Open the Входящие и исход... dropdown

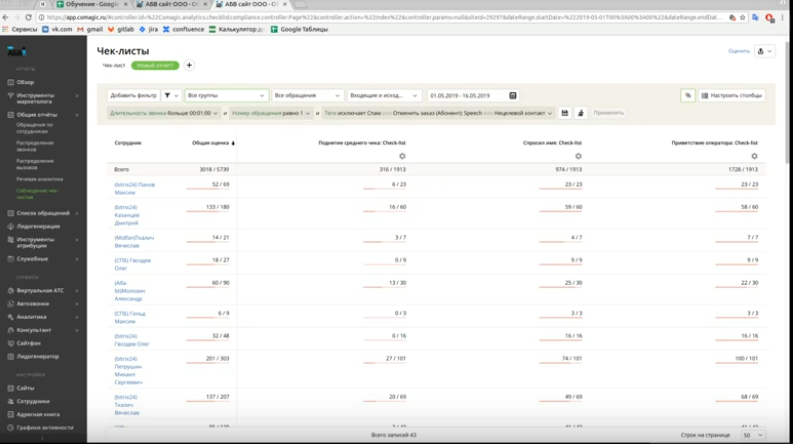(383, 95)
